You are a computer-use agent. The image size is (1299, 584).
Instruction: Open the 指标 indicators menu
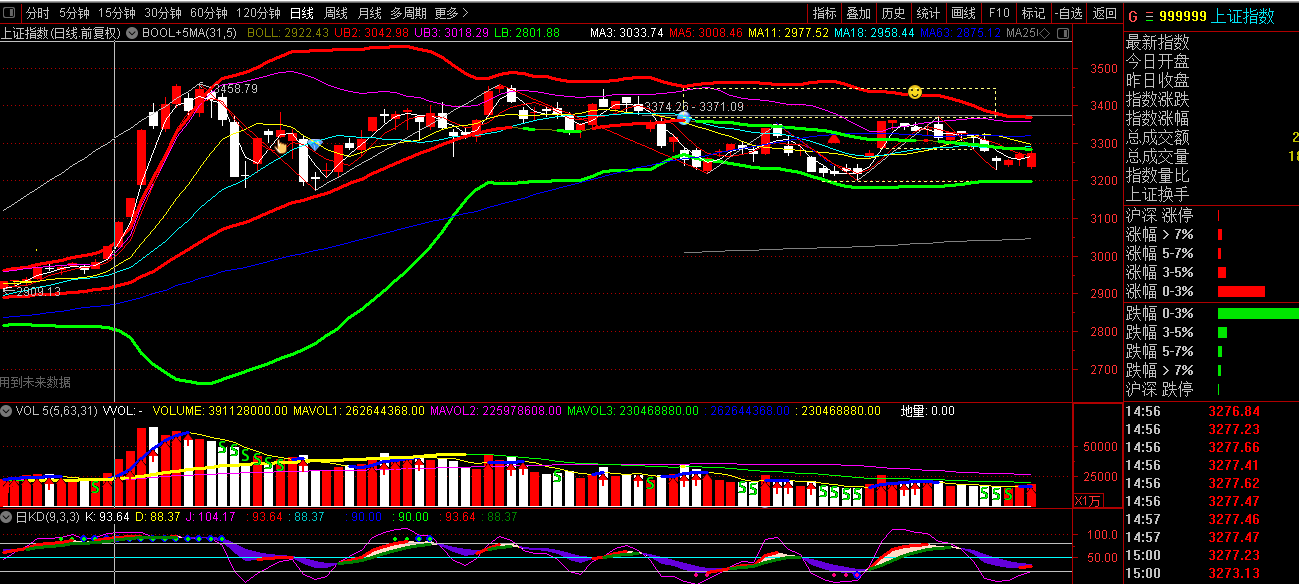[x=825, y=13]
